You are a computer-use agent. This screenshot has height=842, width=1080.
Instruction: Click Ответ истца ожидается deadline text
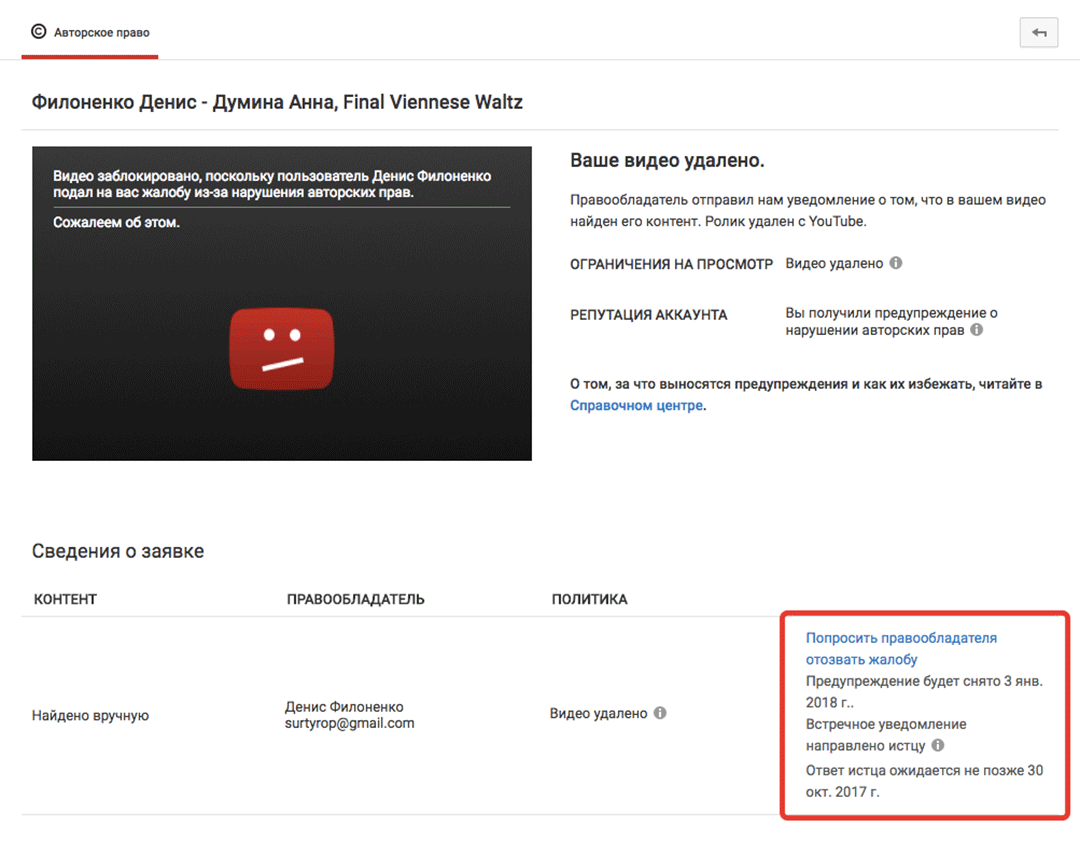[924, 781]
